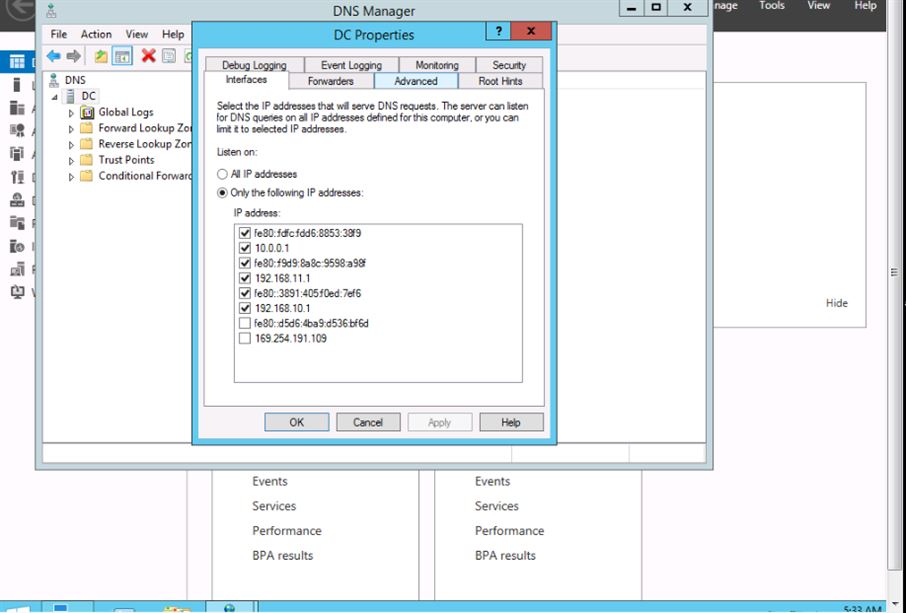Open the Monitoring tab
This screenshot has height=613, width=906.
click(437, 65)
